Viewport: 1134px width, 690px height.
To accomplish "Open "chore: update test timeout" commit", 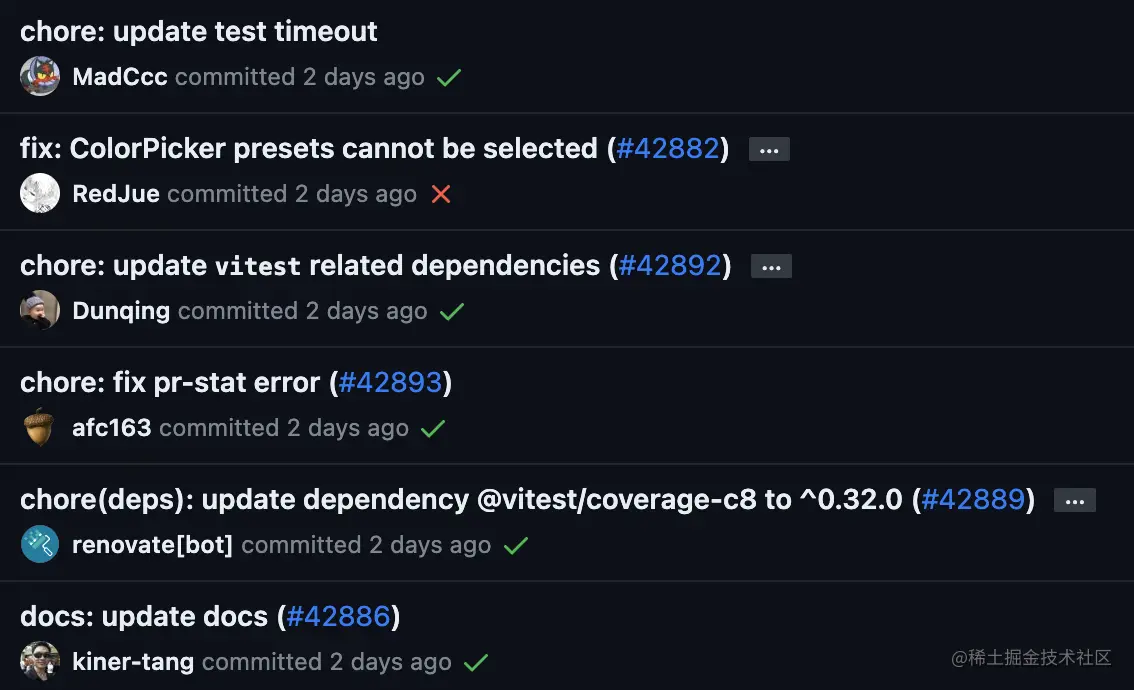I will point(199,31).
